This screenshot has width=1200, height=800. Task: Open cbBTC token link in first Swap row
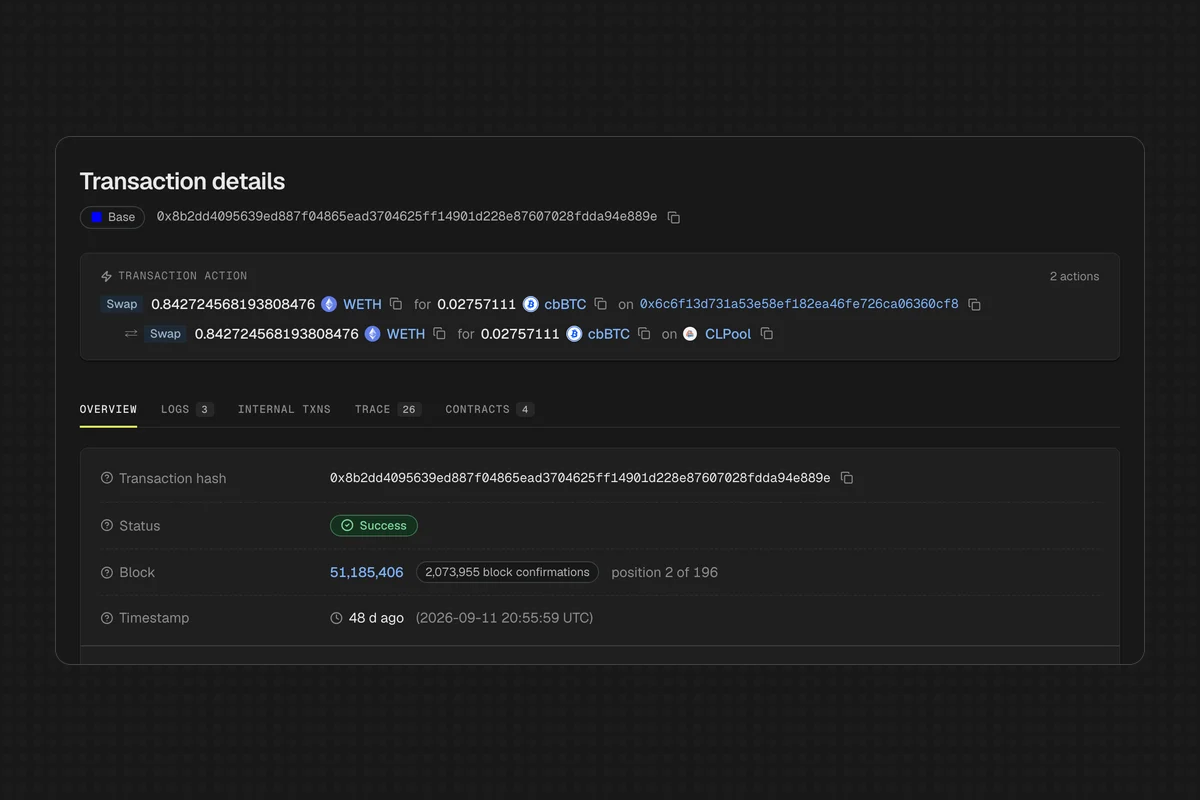pyautogui.click(x=566, y=304)
